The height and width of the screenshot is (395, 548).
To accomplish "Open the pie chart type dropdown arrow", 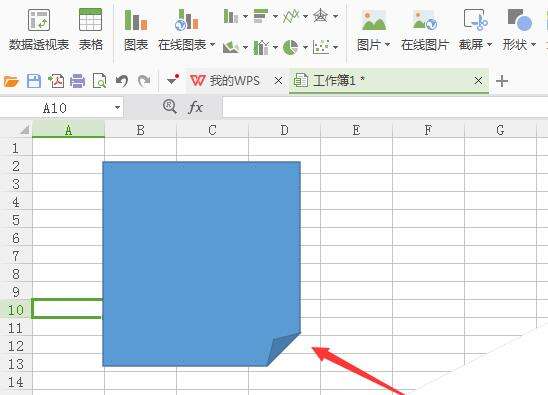I will tap(305, 47).
